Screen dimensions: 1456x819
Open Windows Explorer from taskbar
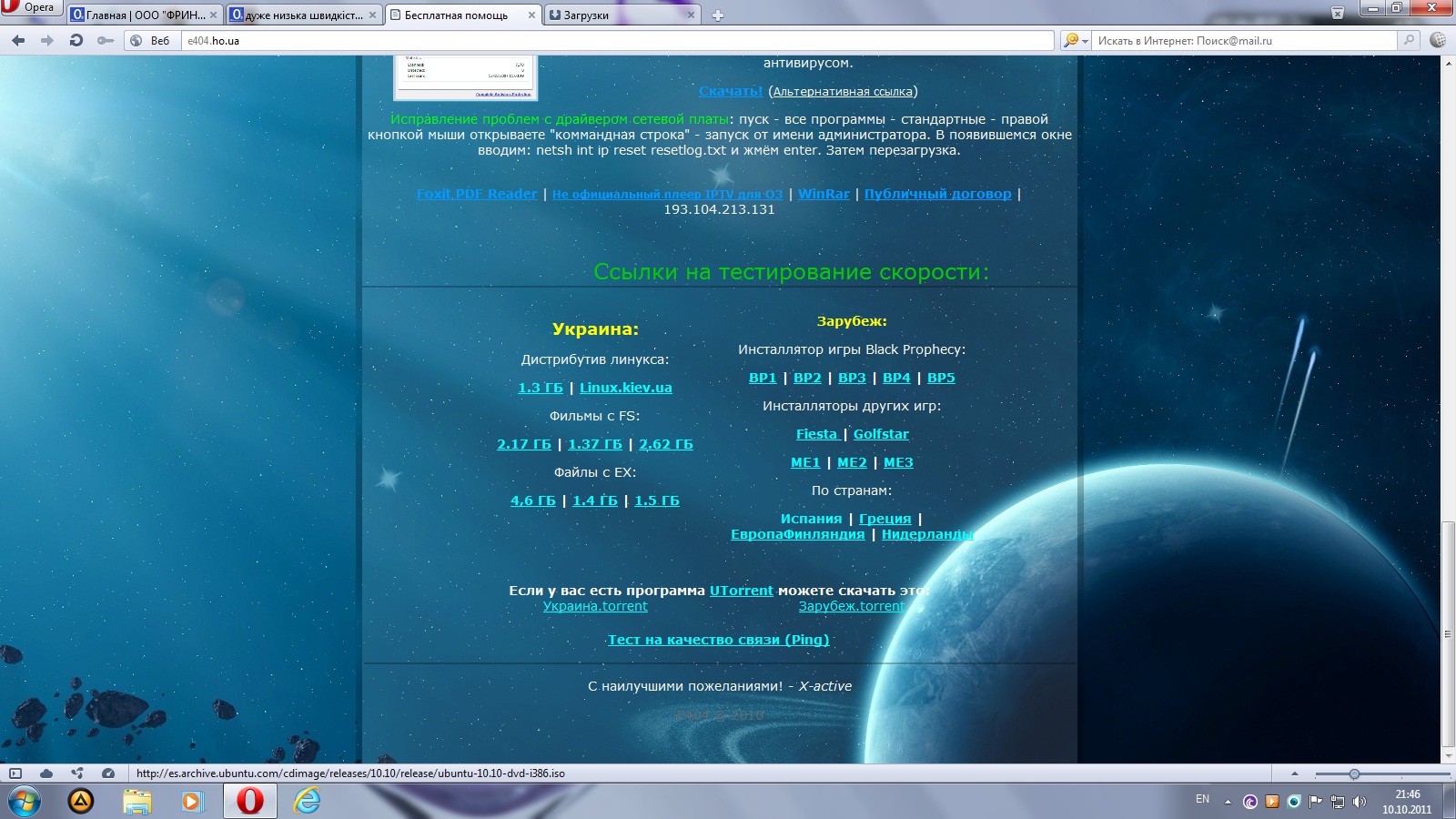click(137, 801)
